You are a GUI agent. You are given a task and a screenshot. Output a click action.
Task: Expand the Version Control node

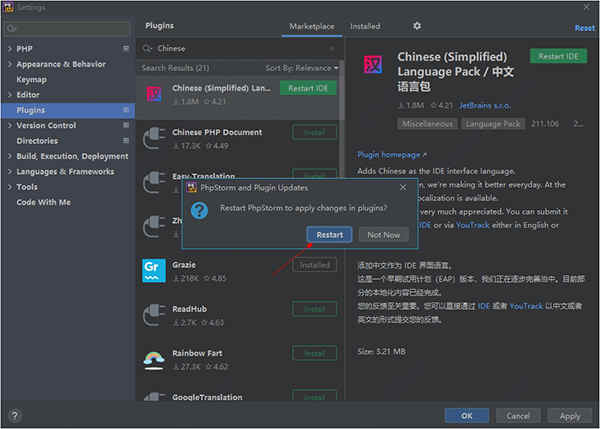coord(10,125)
